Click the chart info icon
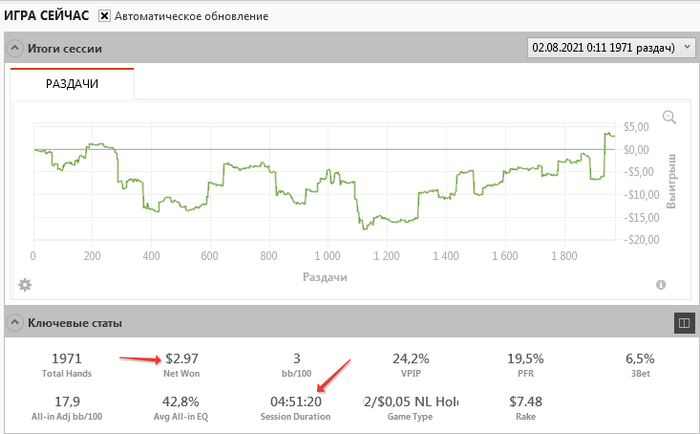 click(x=661, y=285)
